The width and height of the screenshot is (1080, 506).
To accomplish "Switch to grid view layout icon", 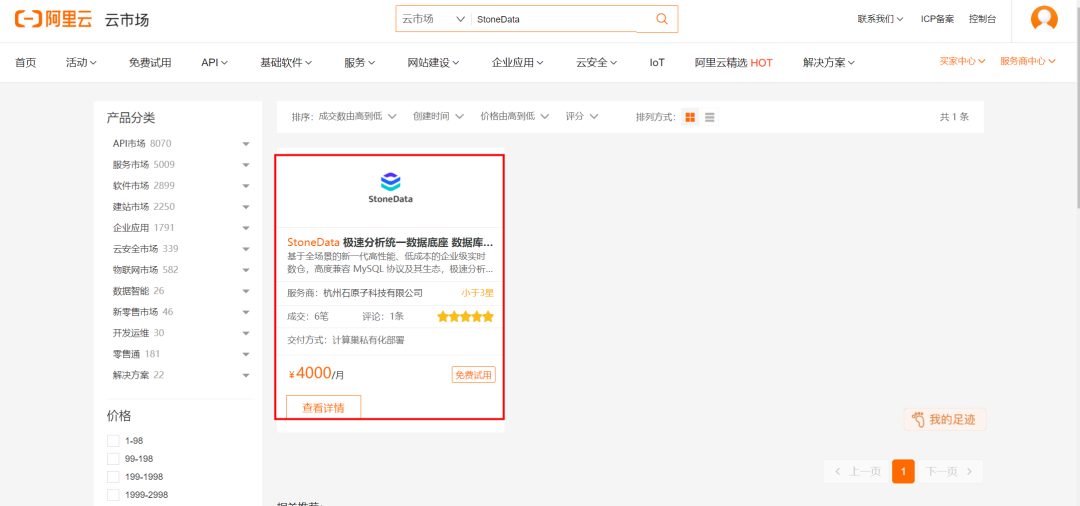I will pos(689,117).
